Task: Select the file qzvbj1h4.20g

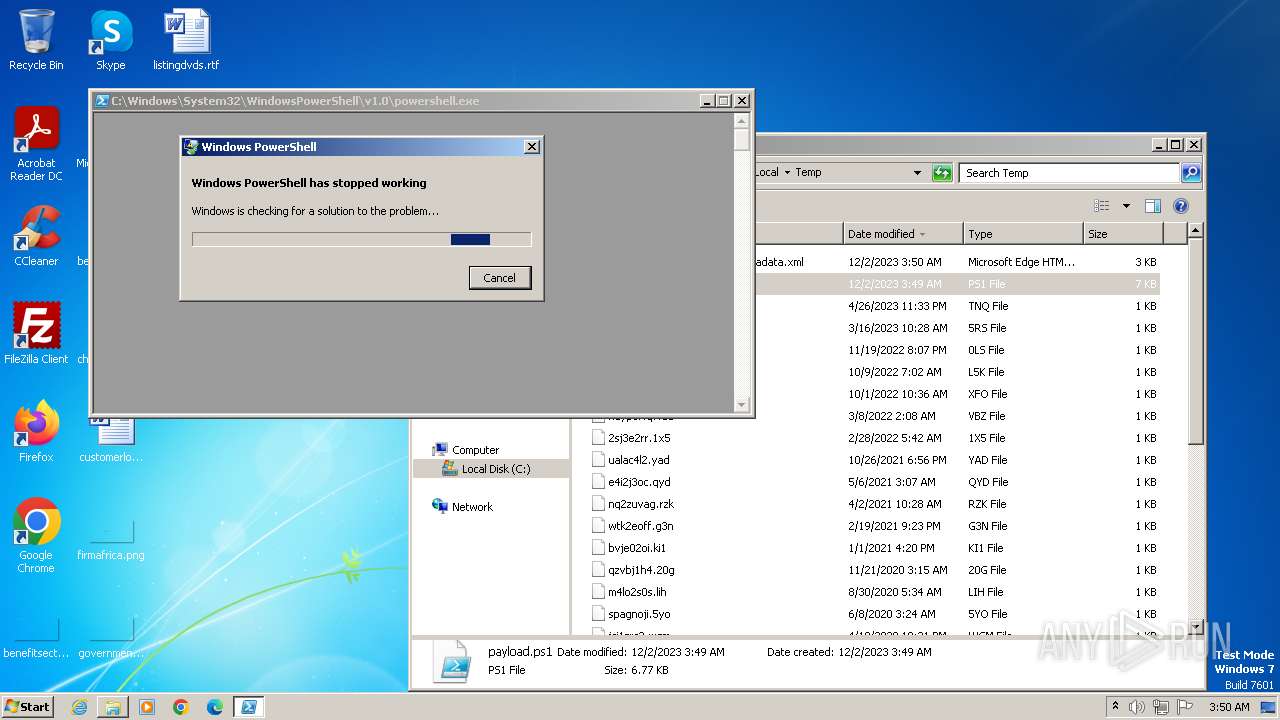Action: (x=641, y=570)
